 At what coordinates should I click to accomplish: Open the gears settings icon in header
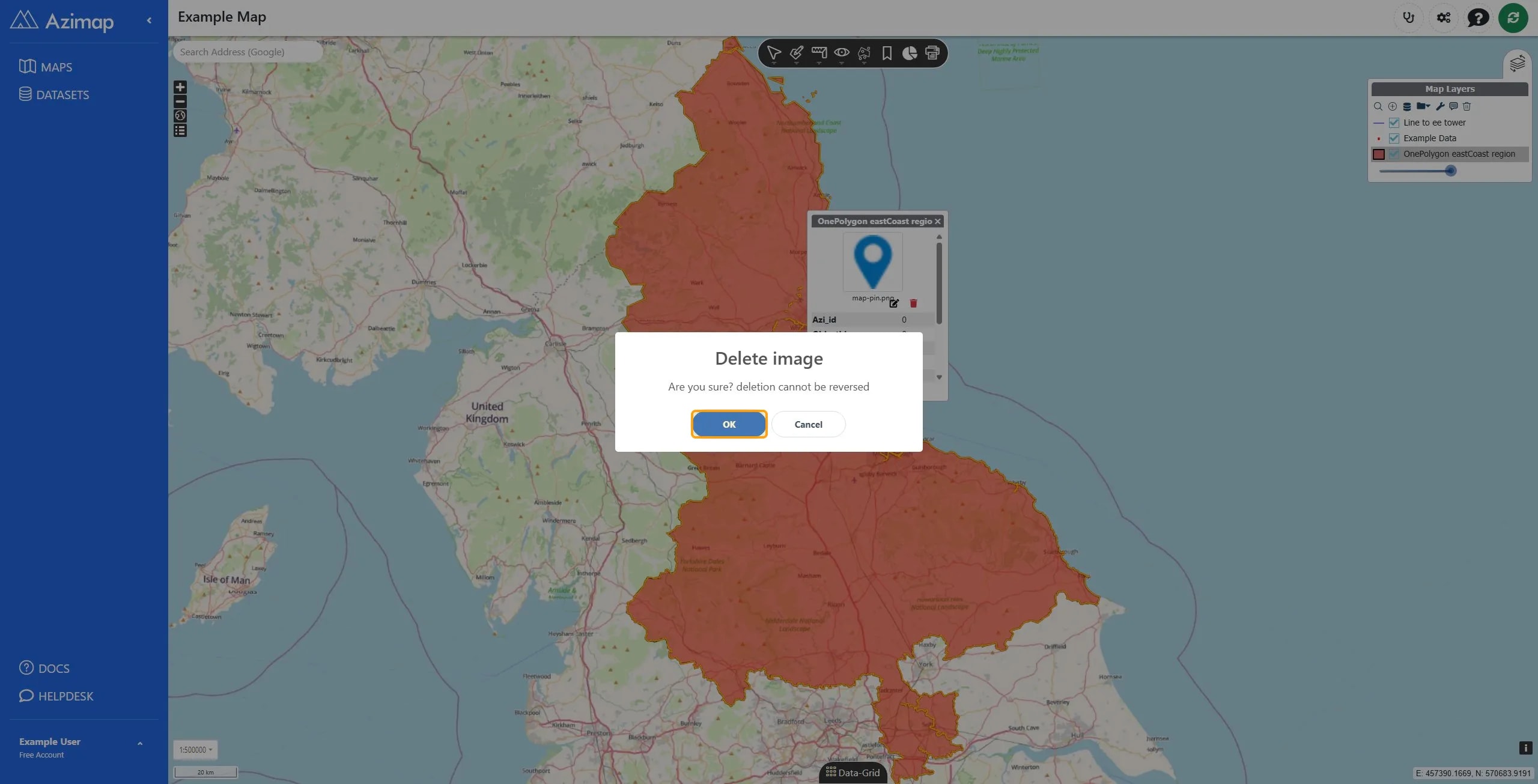1444,17
